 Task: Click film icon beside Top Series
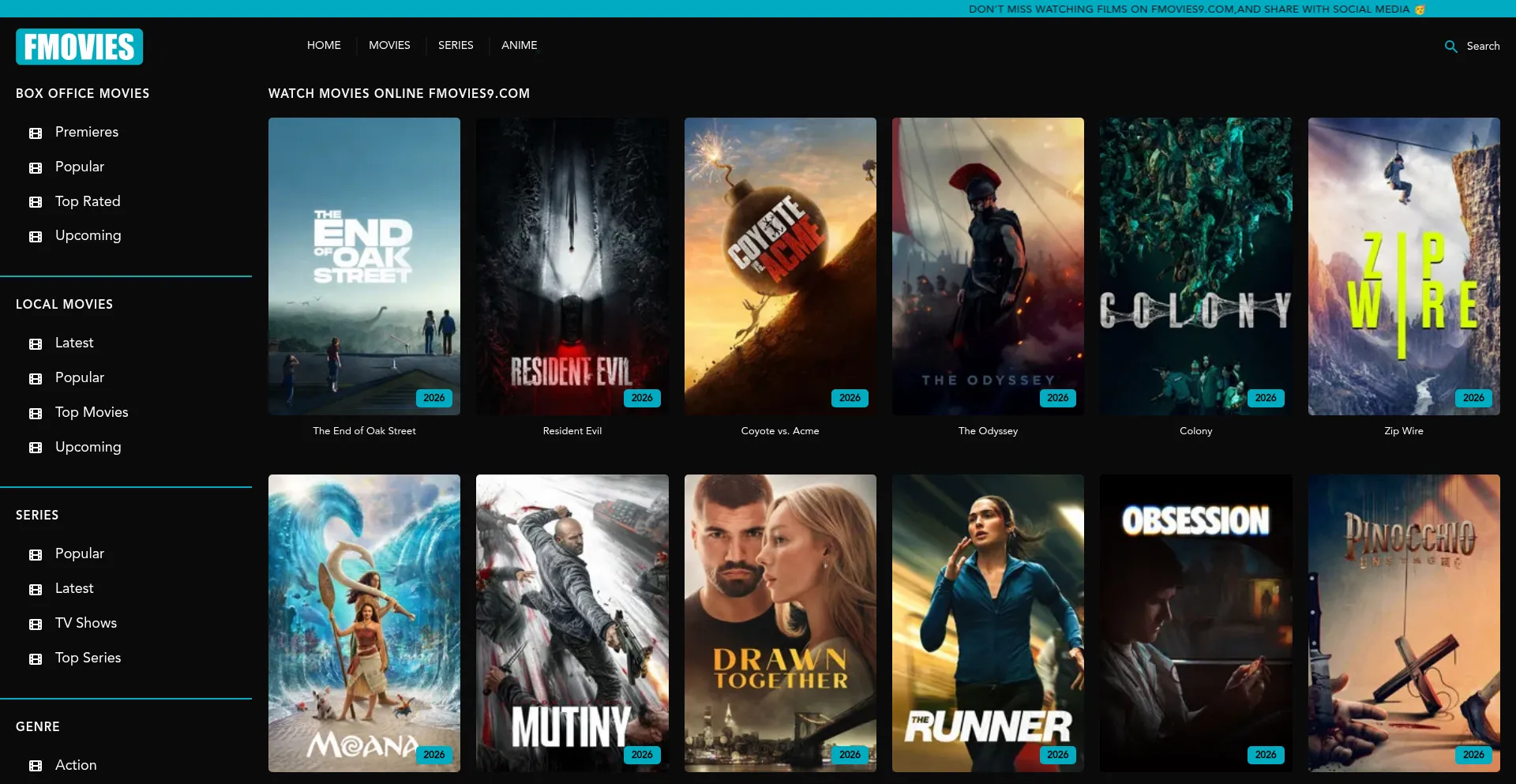[x=36, y=659]
